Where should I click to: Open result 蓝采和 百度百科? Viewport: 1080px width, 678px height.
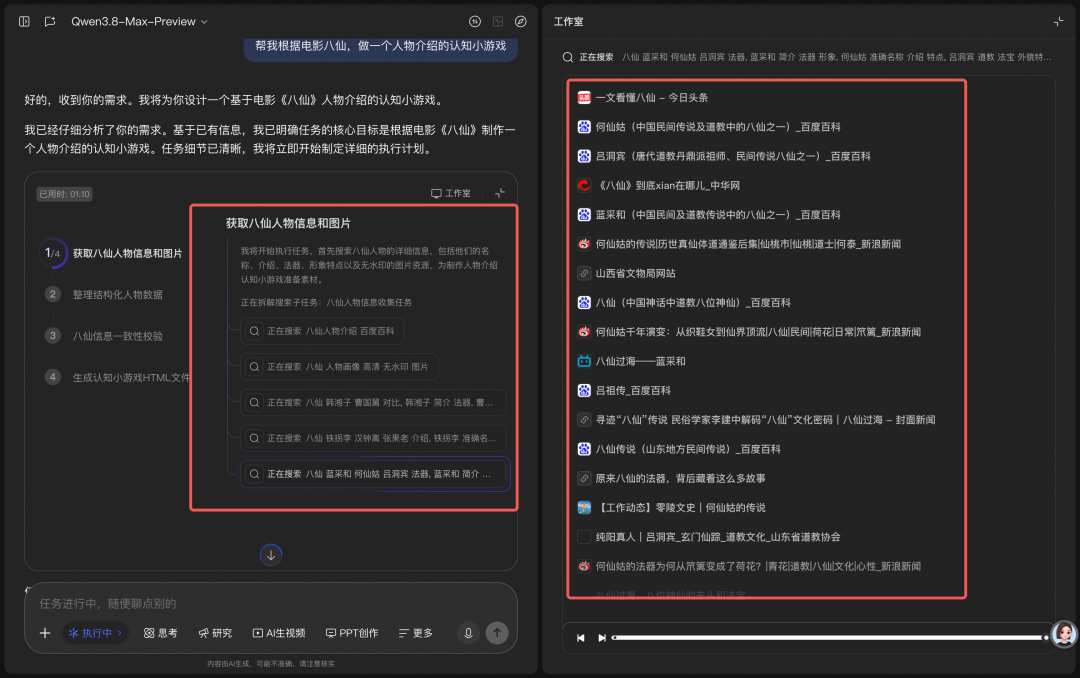pyautogui.click(x=718, y=215)
